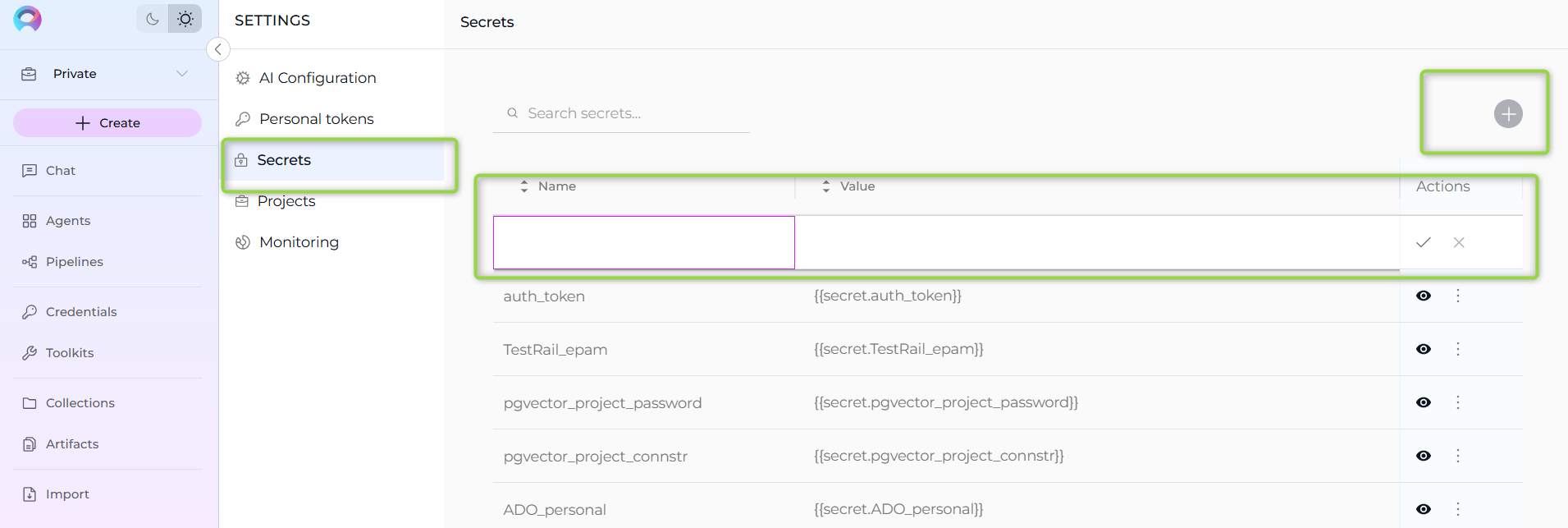Click the Create button
Image resolution: width=1568 pixels, height=528 pixels.
(107, 123)
